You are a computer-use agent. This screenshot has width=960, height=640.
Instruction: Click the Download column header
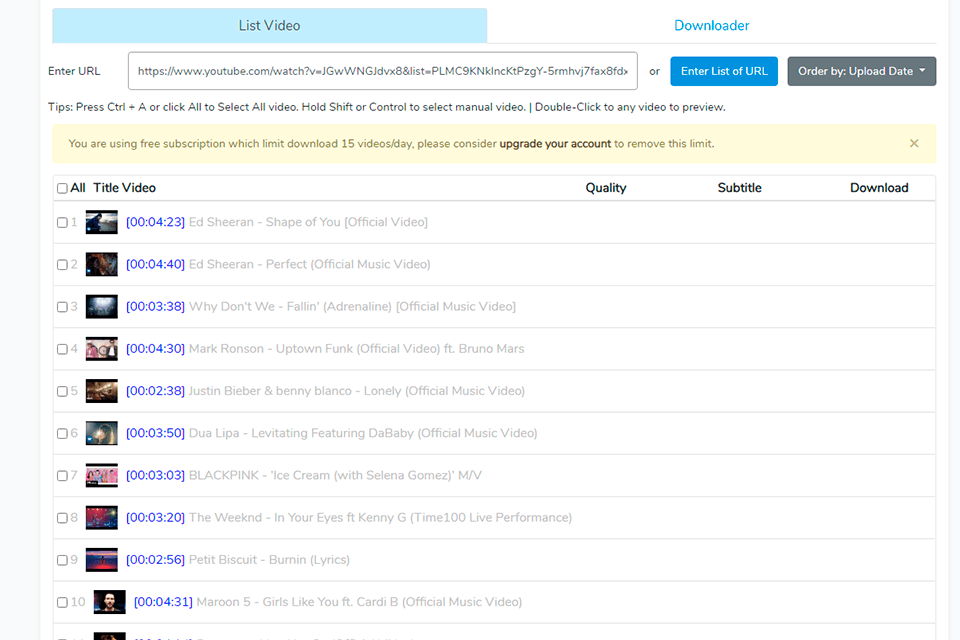(x=879, y=188)
